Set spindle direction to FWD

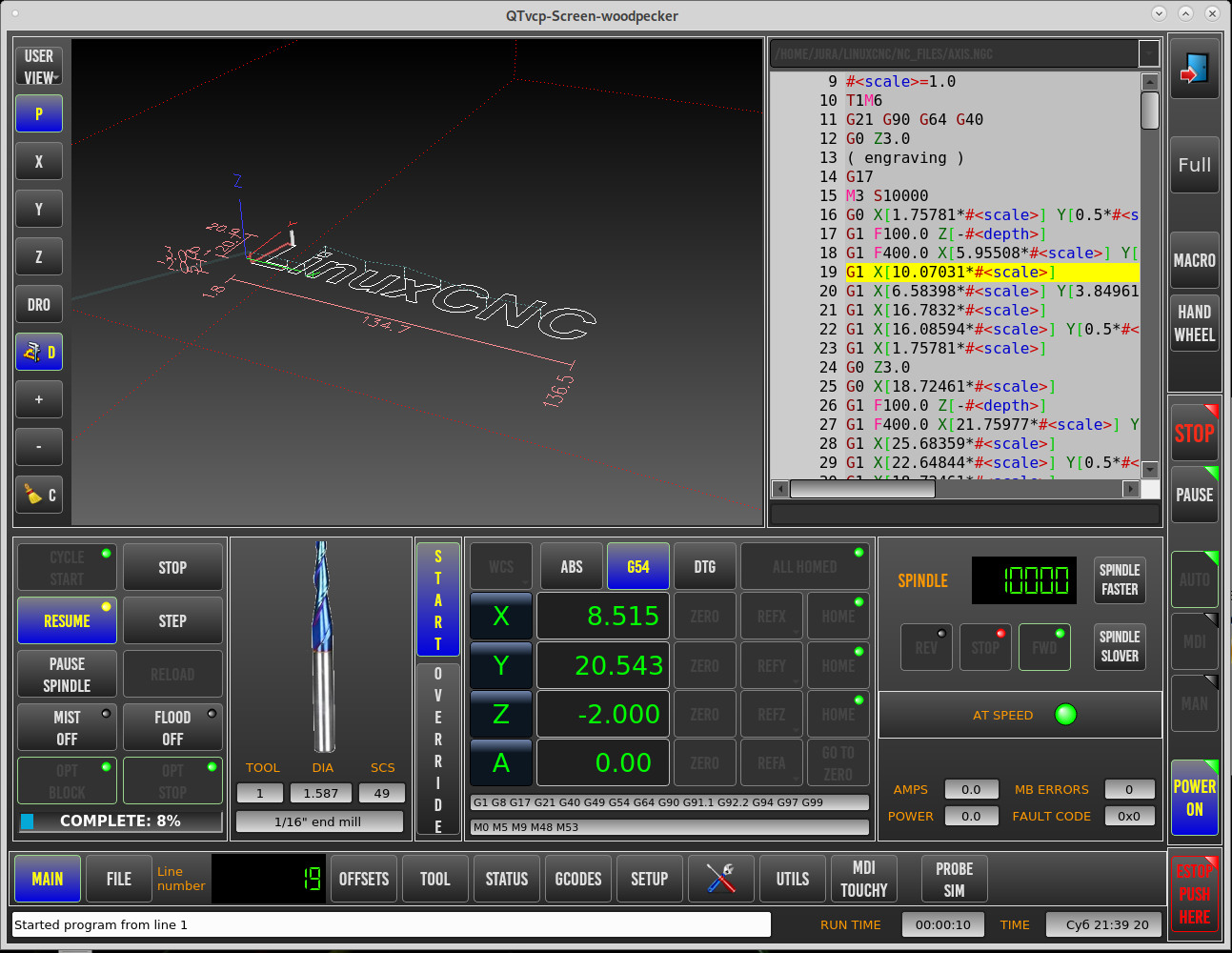click(x=1044, y=647)
